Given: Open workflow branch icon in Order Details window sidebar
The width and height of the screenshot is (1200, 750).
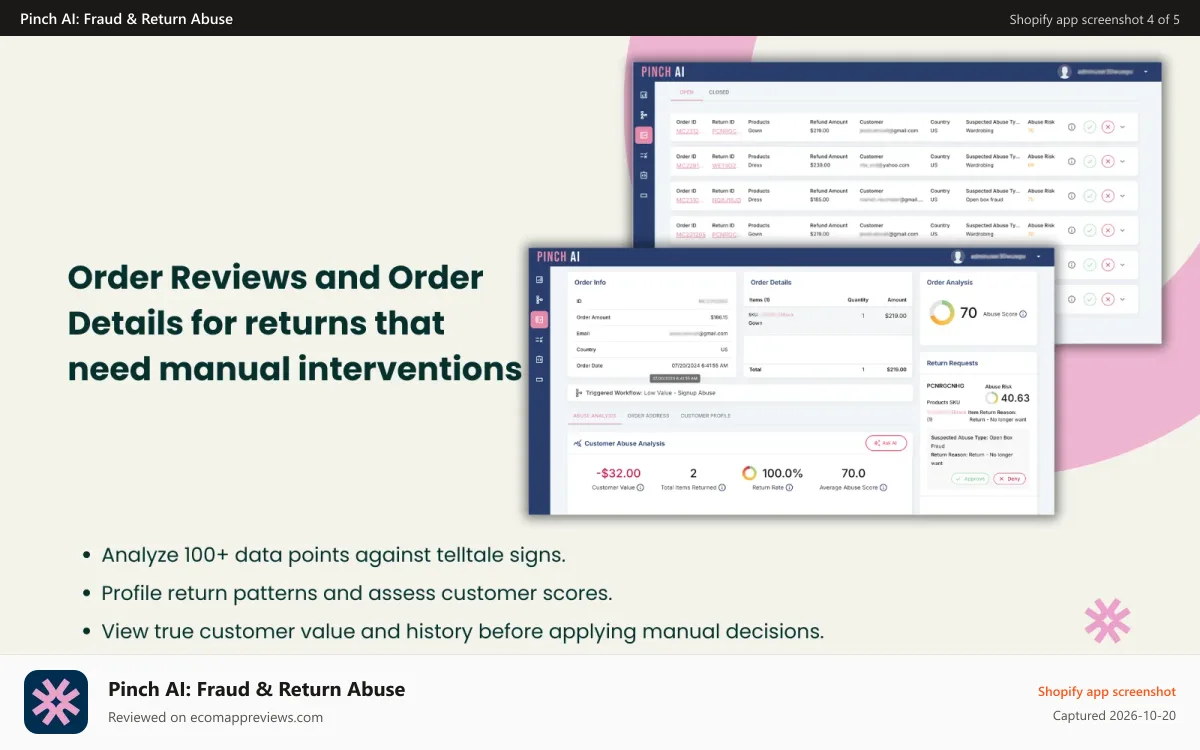Looking at the screenshot, I should click(x=539, y=299).
